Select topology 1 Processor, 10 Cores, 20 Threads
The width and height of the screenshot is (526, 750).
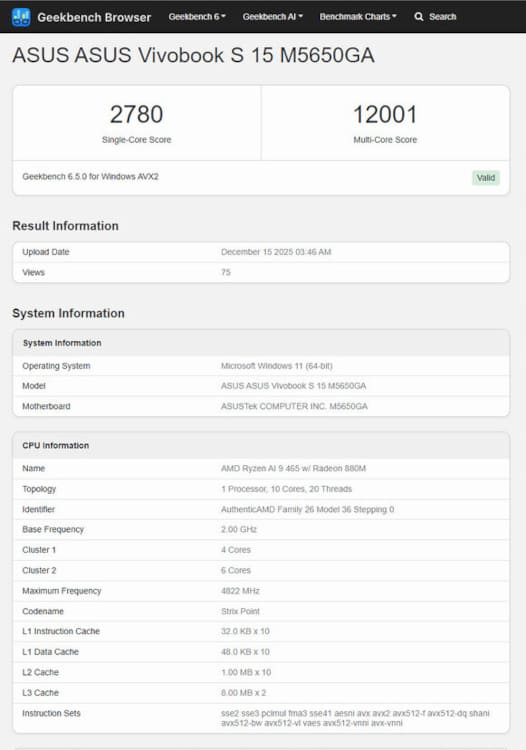(x=286, y=489)
